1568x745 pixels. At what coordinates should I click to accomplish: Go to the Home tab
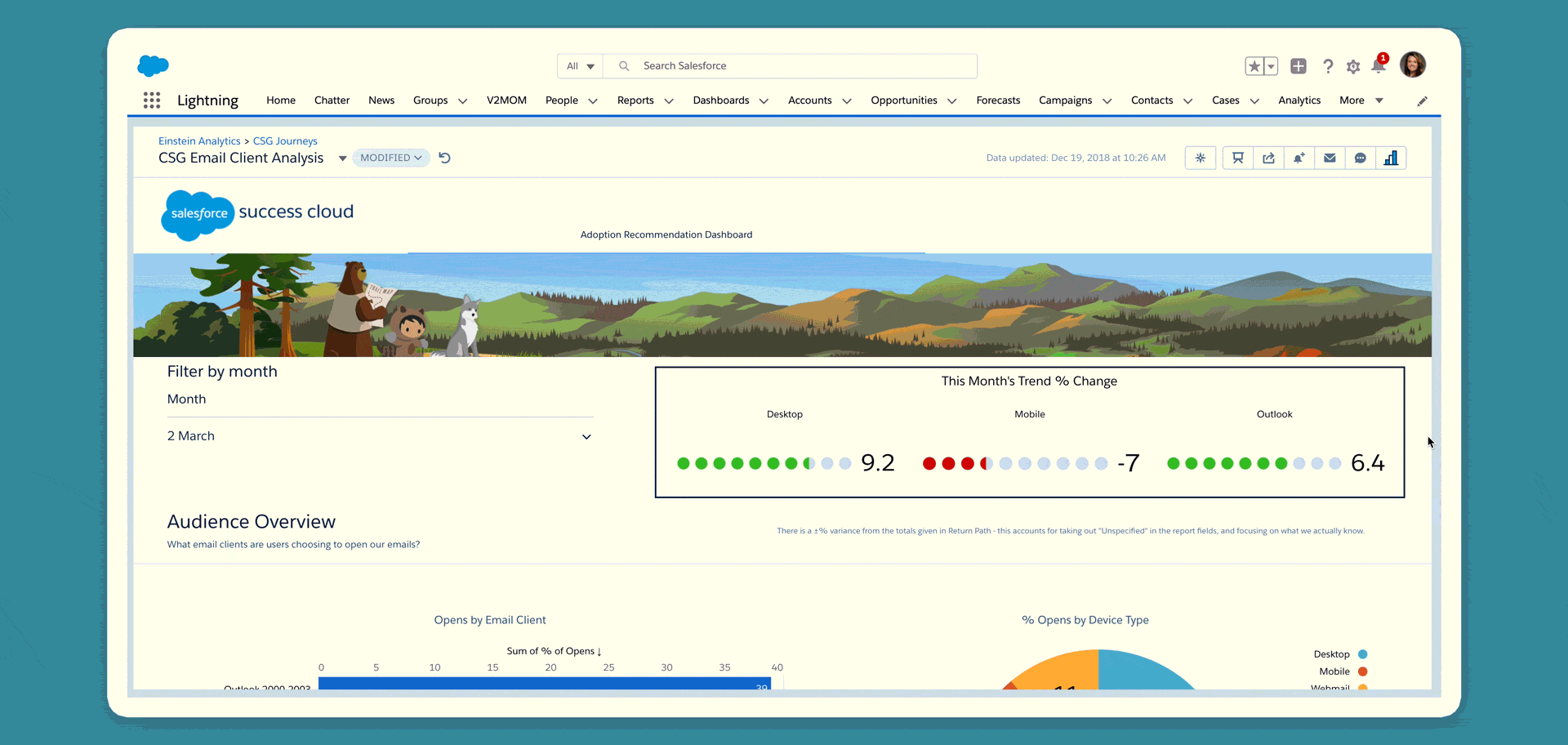(x=281, y=100)
